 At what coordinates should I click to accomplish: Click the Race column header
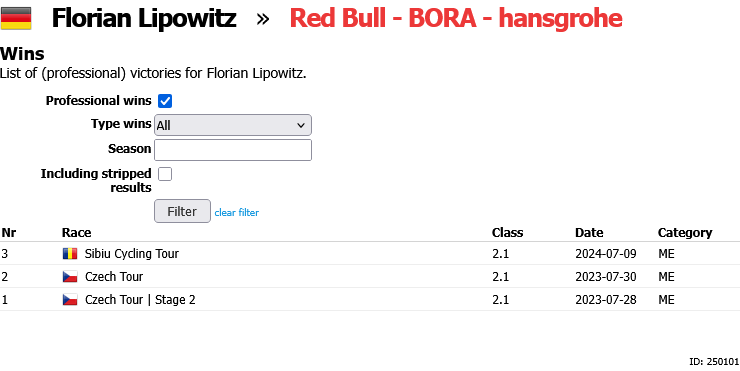[x=76, y=233]
